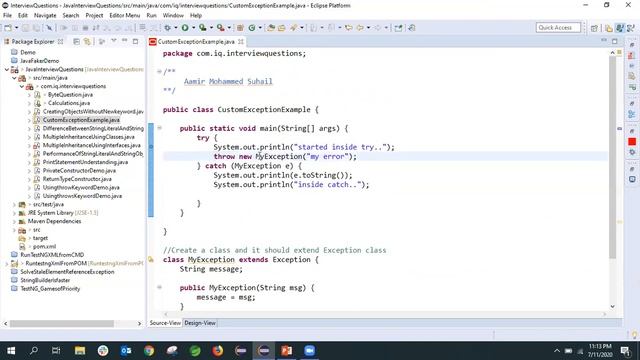Open the External Tools dropdown arrow
640x360 pixels.
(229, 28)
